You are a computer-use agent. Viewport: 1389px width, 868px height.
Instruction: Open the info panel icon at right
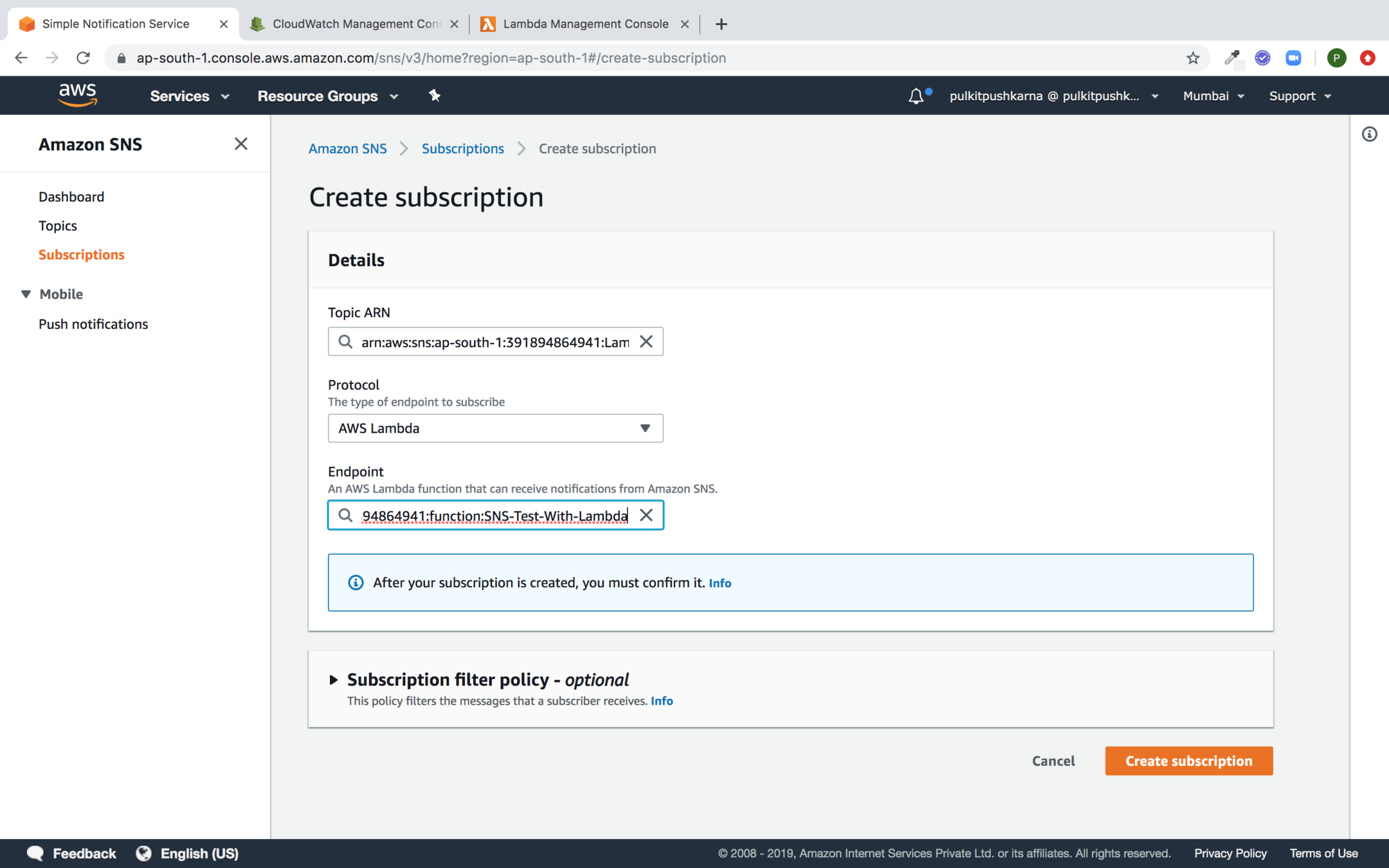[x=1369, y=134]
